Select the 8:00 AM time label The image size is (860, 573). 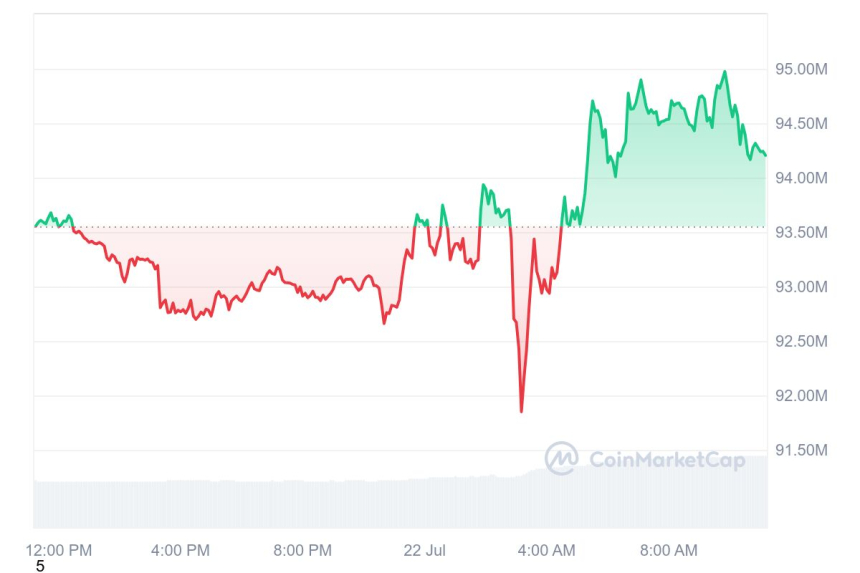click(669, 550)
